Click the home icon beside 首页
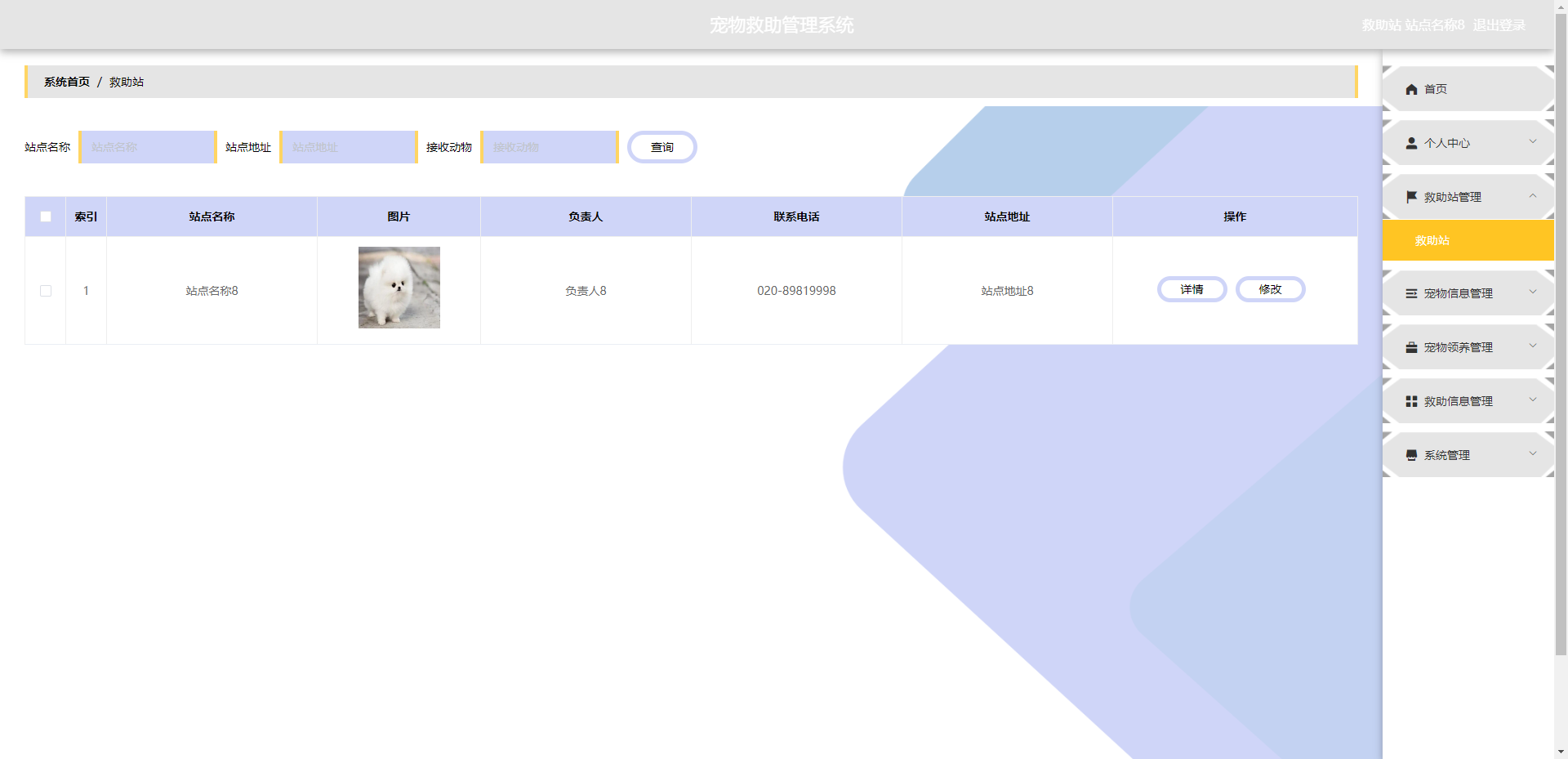 pyautogui.click(x=1412, y=89)
